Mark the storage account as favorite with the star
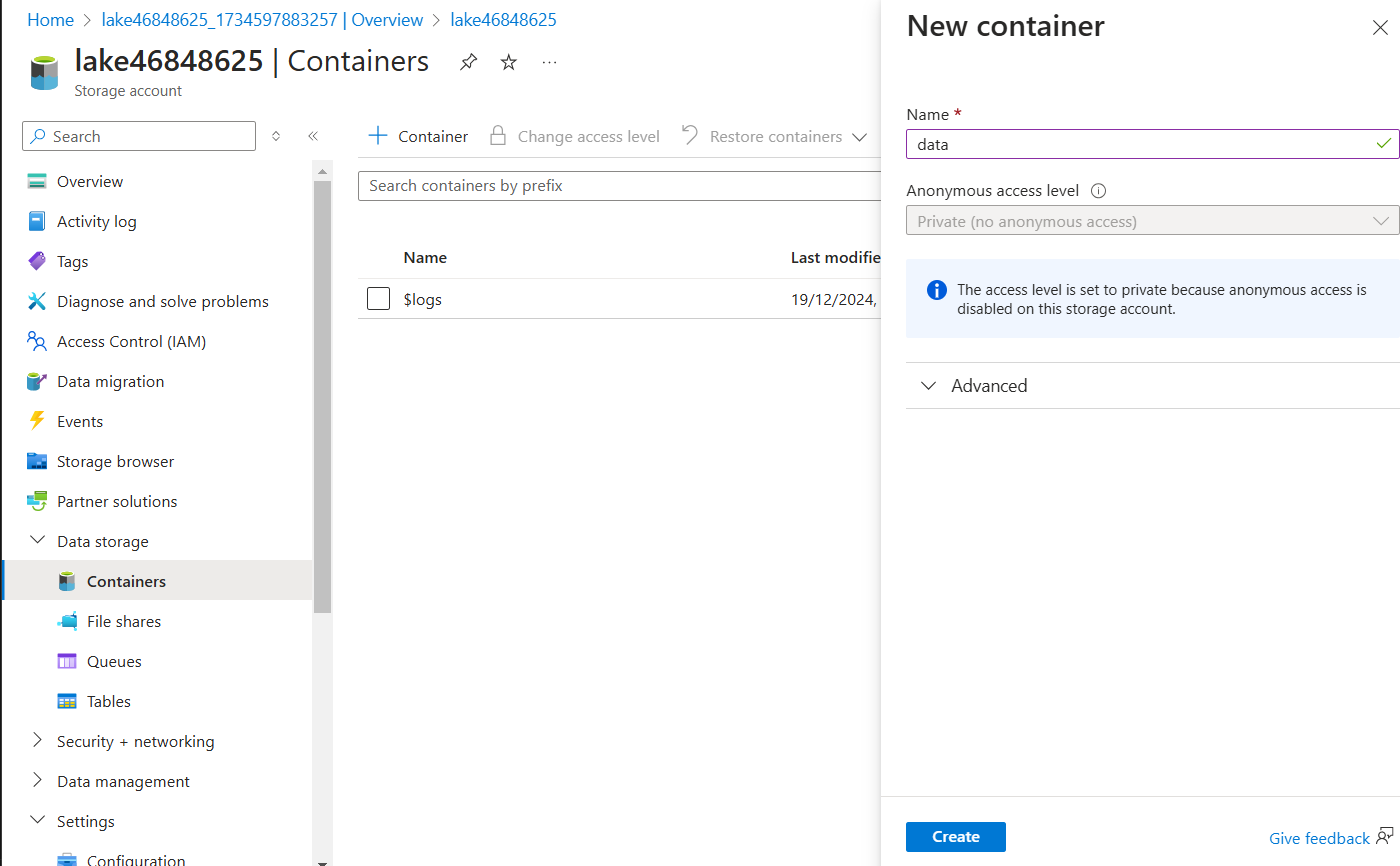 [509, 62]
